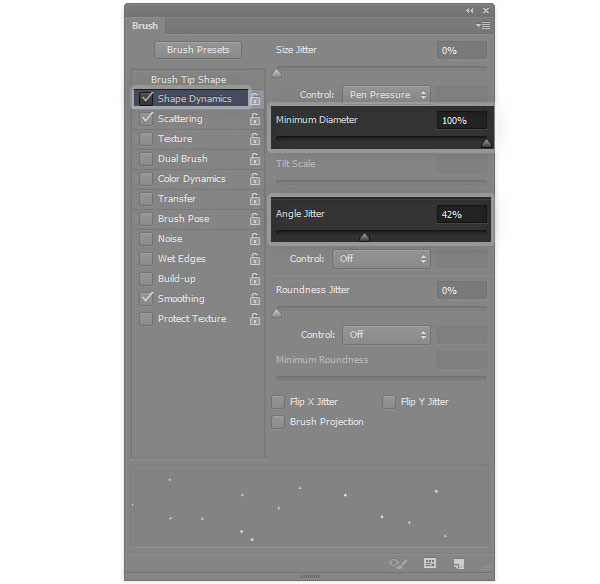Click the lock icon beside Smoothing

coord(255,299)
